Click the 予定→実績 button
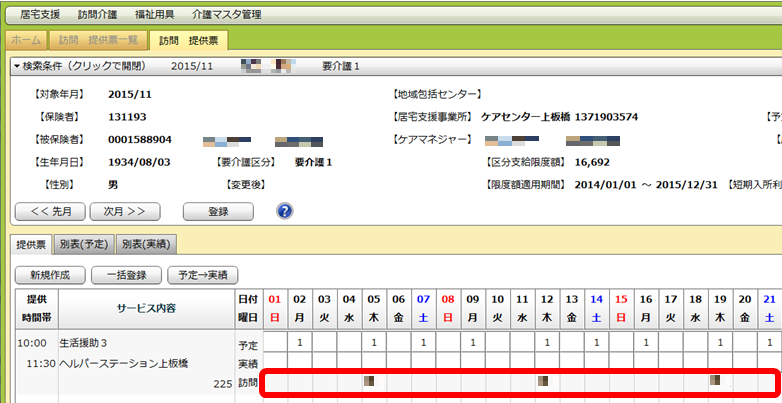 [203, 274]
